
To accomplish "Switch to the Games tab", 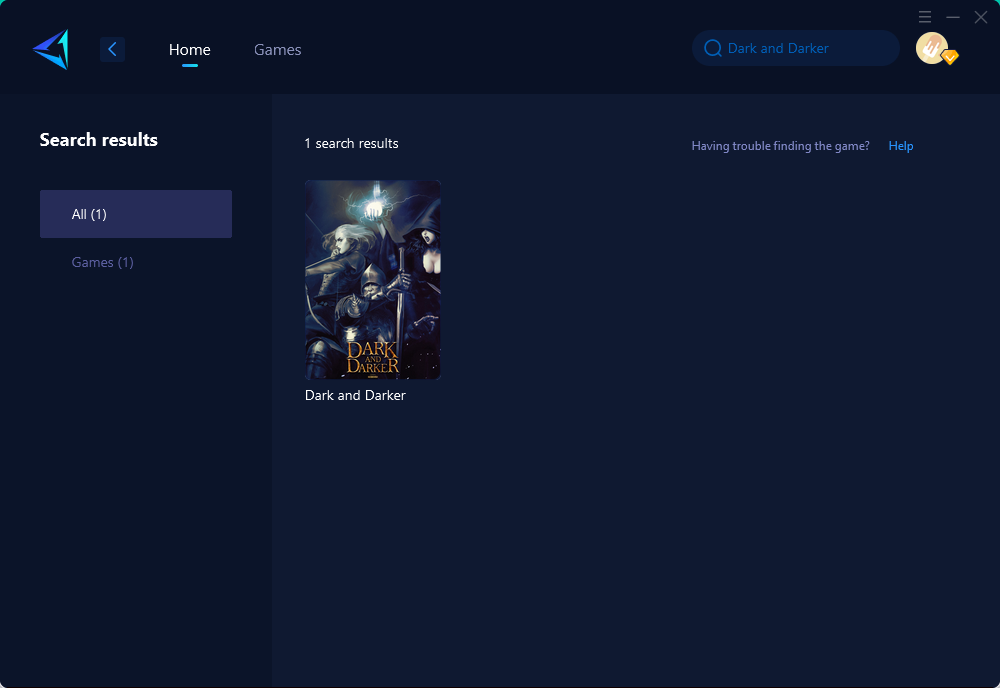I will point(277,50).
